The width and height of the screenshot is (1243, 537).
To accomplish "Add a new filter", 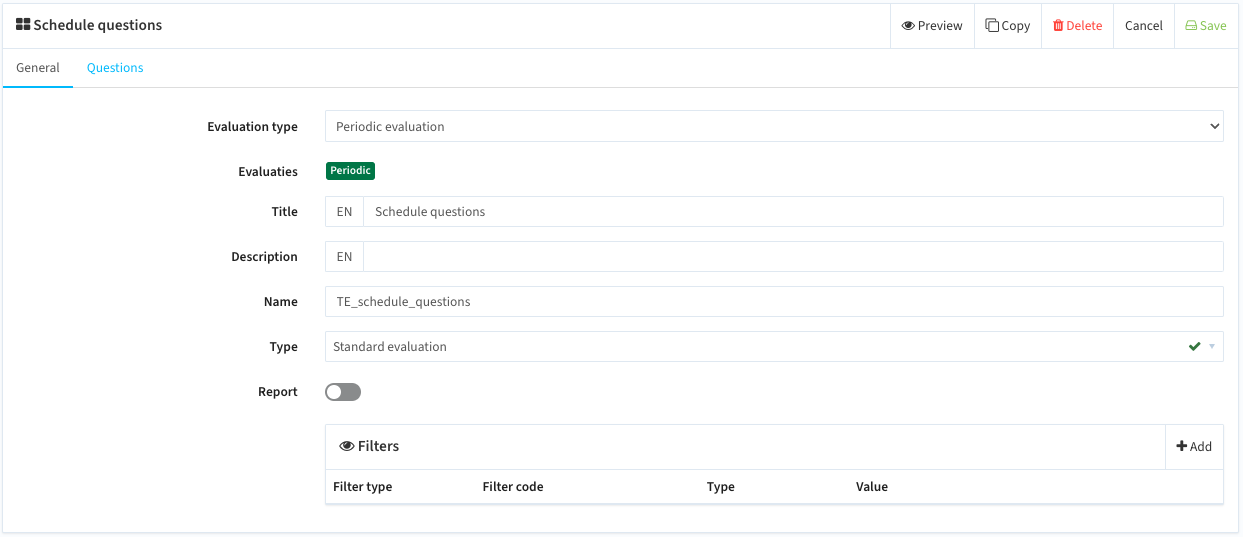I will click(x=1194, y=446).
